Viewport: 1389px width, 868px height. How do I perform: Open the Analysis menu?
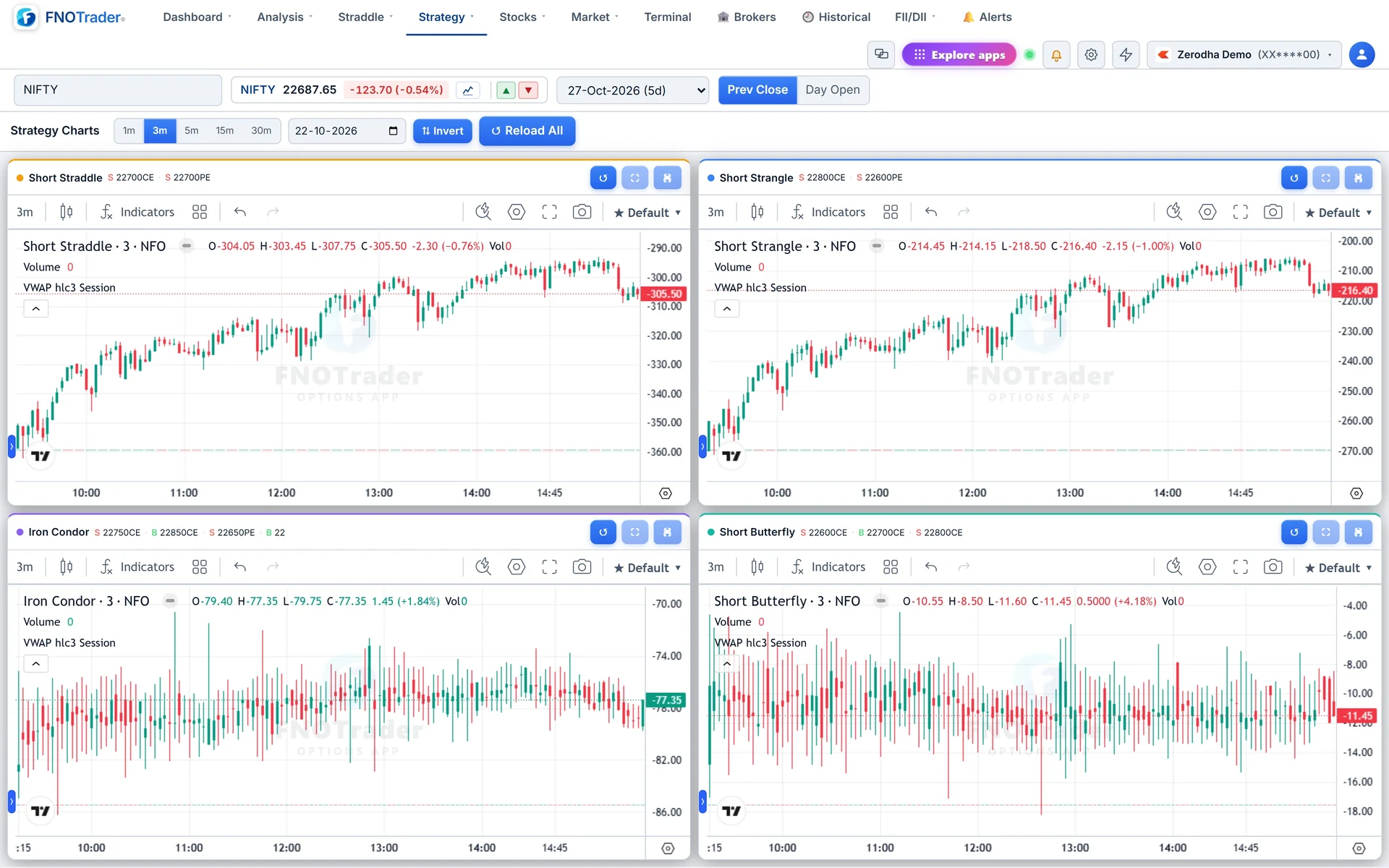click(285, 17)
